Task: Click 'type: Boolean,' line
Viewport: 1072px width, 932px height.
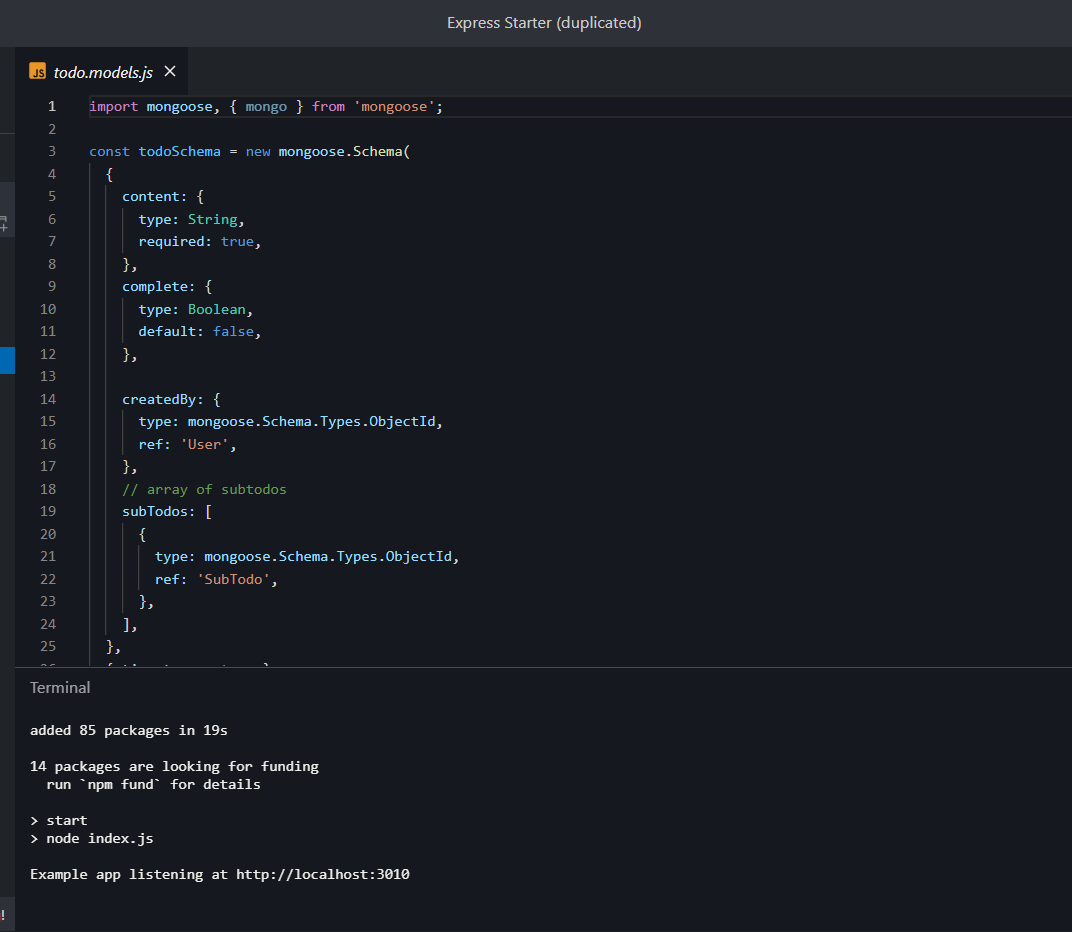Action: point(196,310)
